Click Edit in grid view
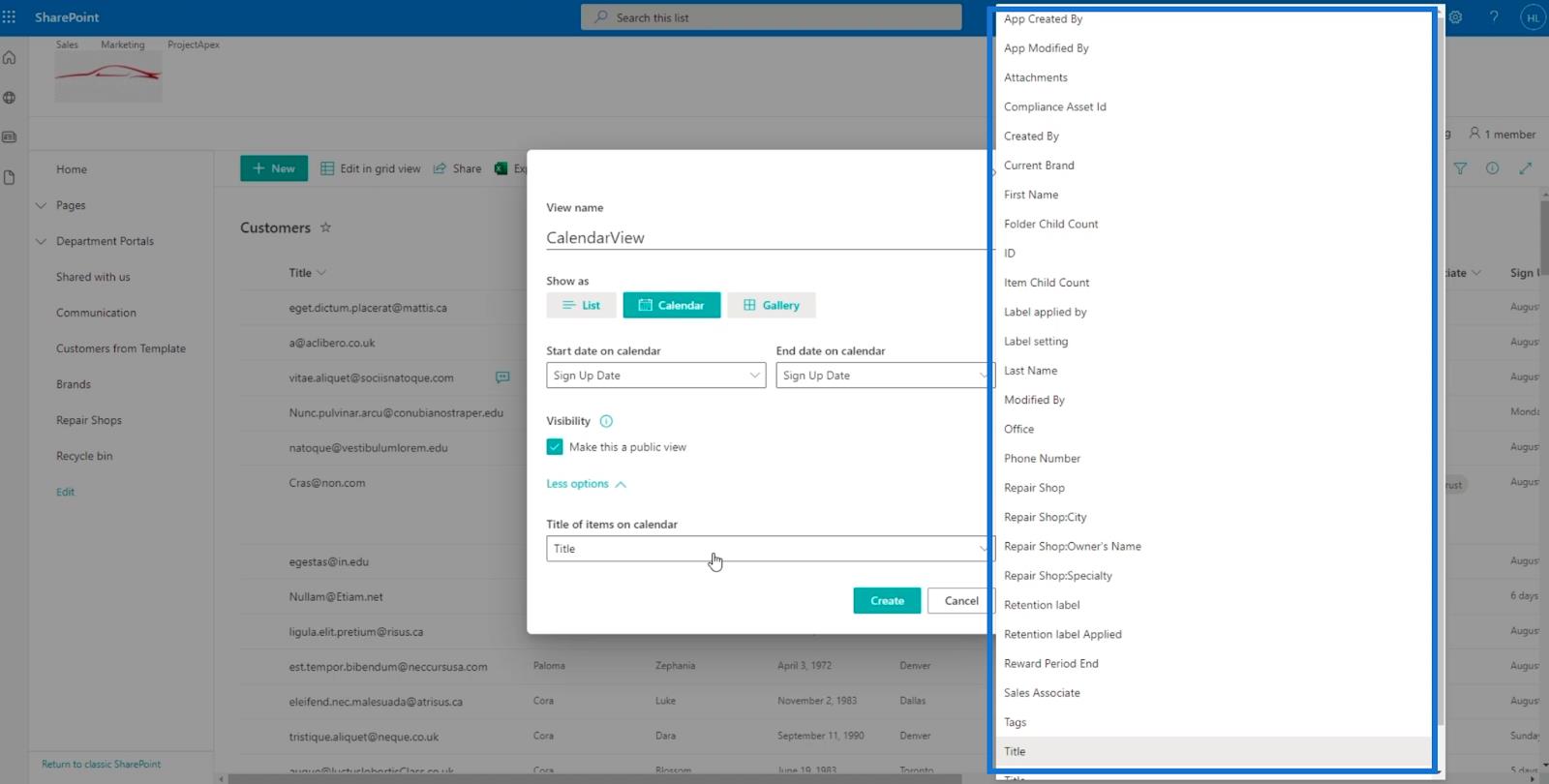The width and height of the screenshot is (1549, 784). click(371, 168)
